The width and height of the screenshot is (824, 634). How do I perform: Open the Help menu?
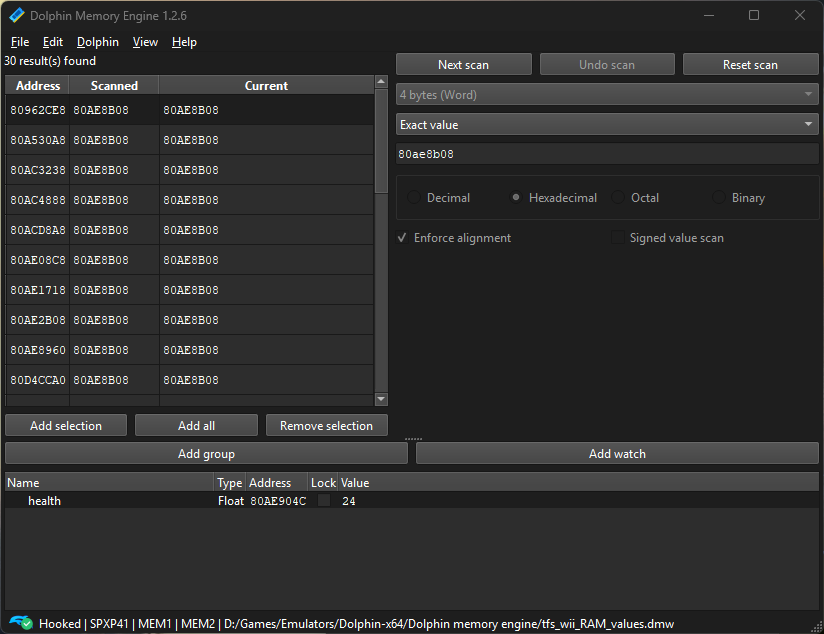[184, 42]
